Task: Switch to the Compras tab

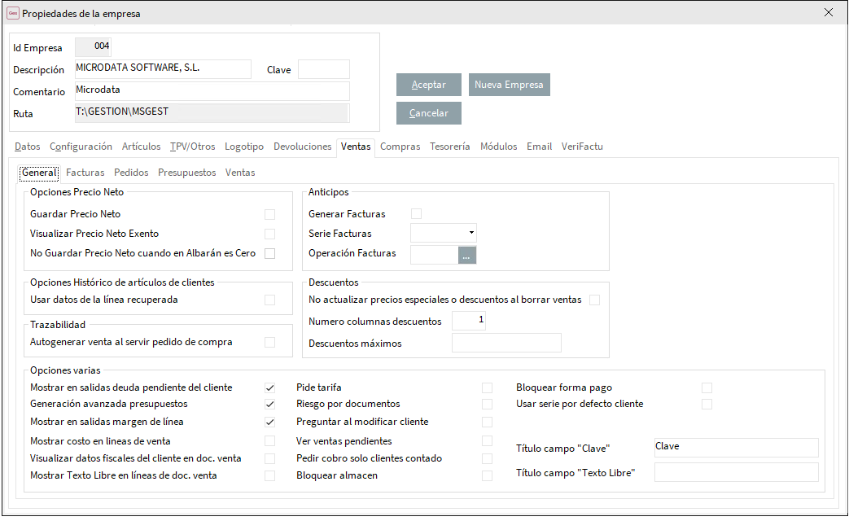Action: tap(400, 147)
